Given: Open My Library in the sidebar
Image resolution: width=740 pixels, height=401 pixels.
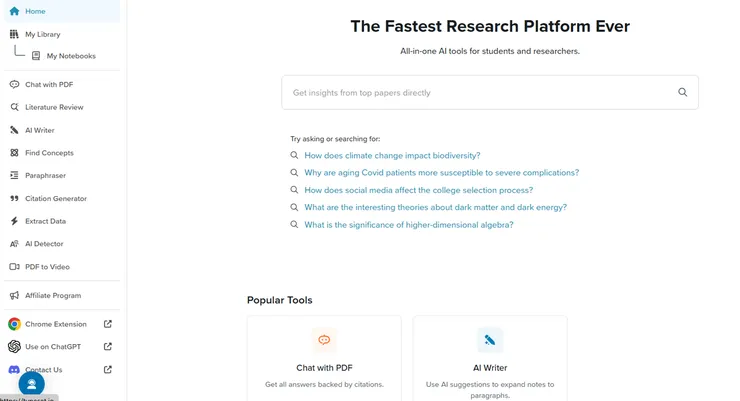Looking at the screenshot, I should pyautogui.click(x=42, y=34).
